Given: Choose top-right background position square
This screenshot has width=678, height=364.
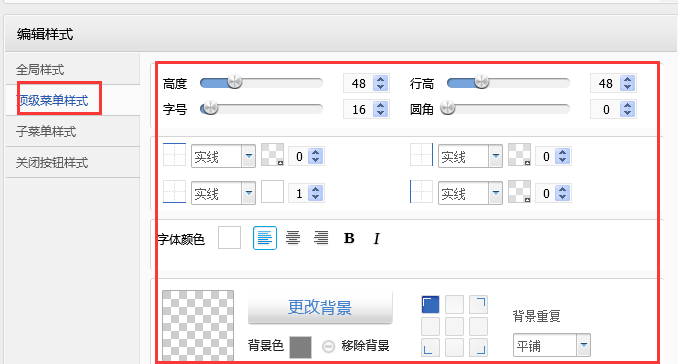Looking at the screenshot, I should pyautogui.click(x=479, y=304).
